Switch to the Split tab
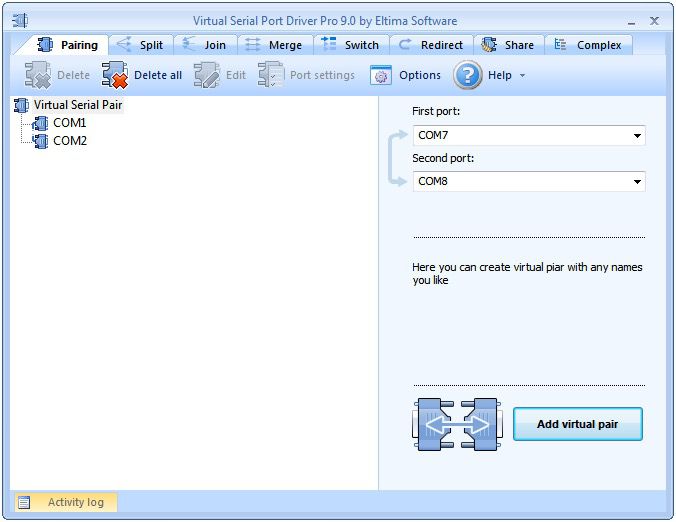 [x=141, y=45]
